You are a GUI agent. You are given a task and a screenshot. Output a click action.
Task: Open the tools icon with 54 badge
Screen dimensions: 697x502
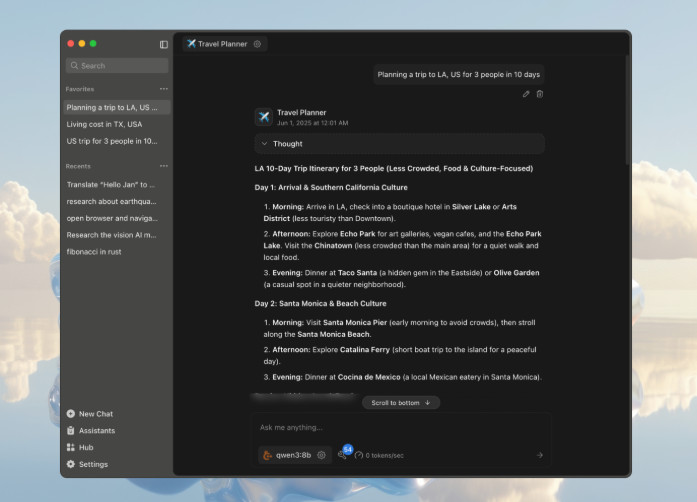[344, 453]
